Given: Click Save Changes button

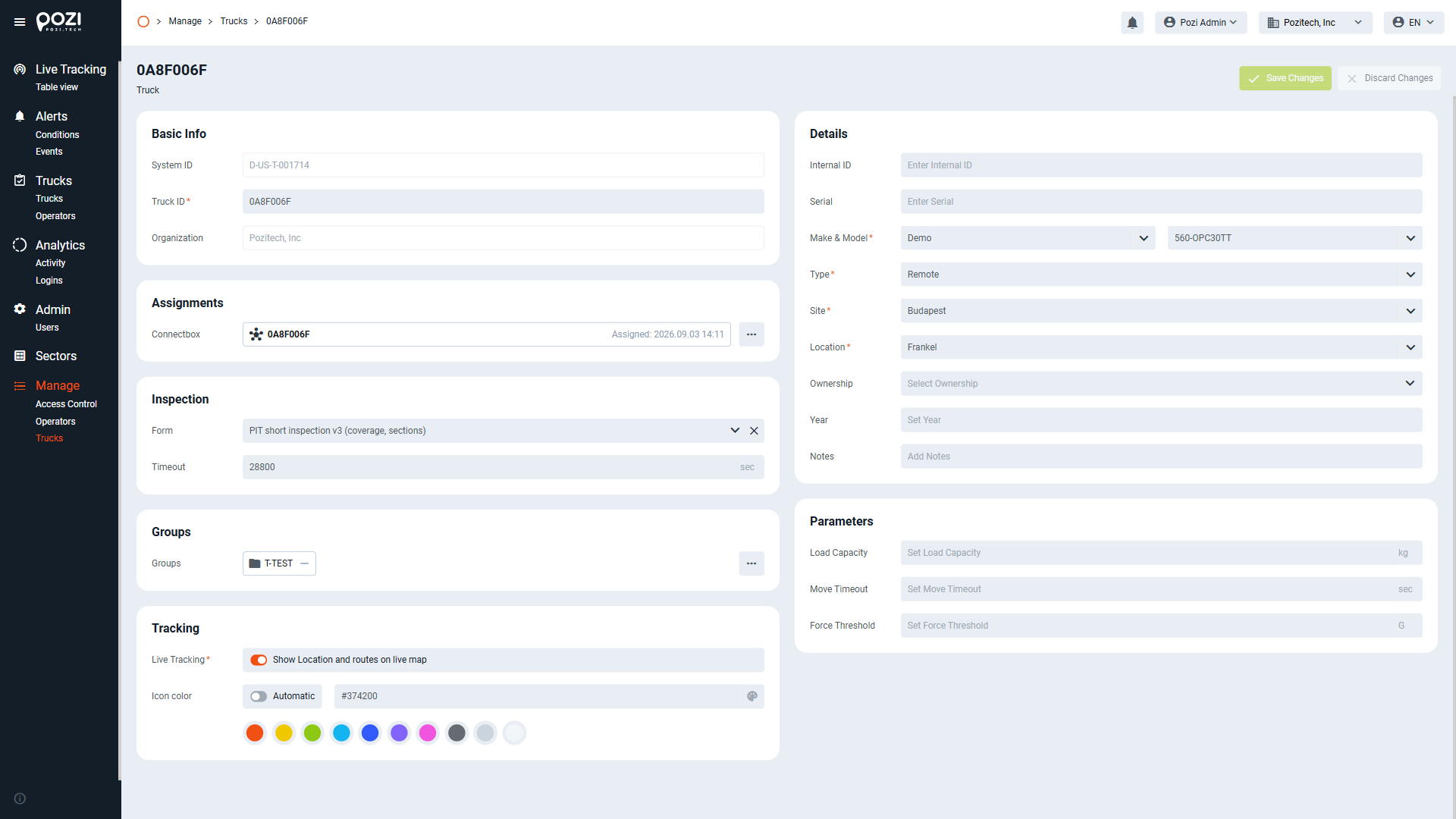Looking at the screenshot, I should coord(1285,78).
